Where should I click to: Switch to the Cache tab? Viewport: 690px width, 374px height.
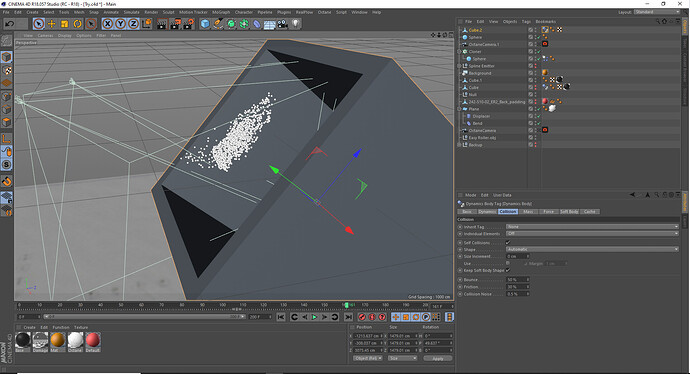(x=590, y=212)
